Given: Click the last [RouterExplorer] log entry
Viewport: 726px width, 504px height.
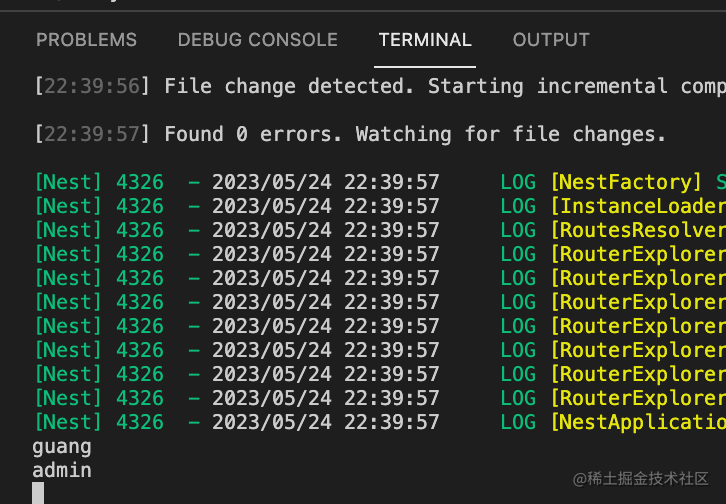Looking at the screenshot, I should tap(638, 398).
